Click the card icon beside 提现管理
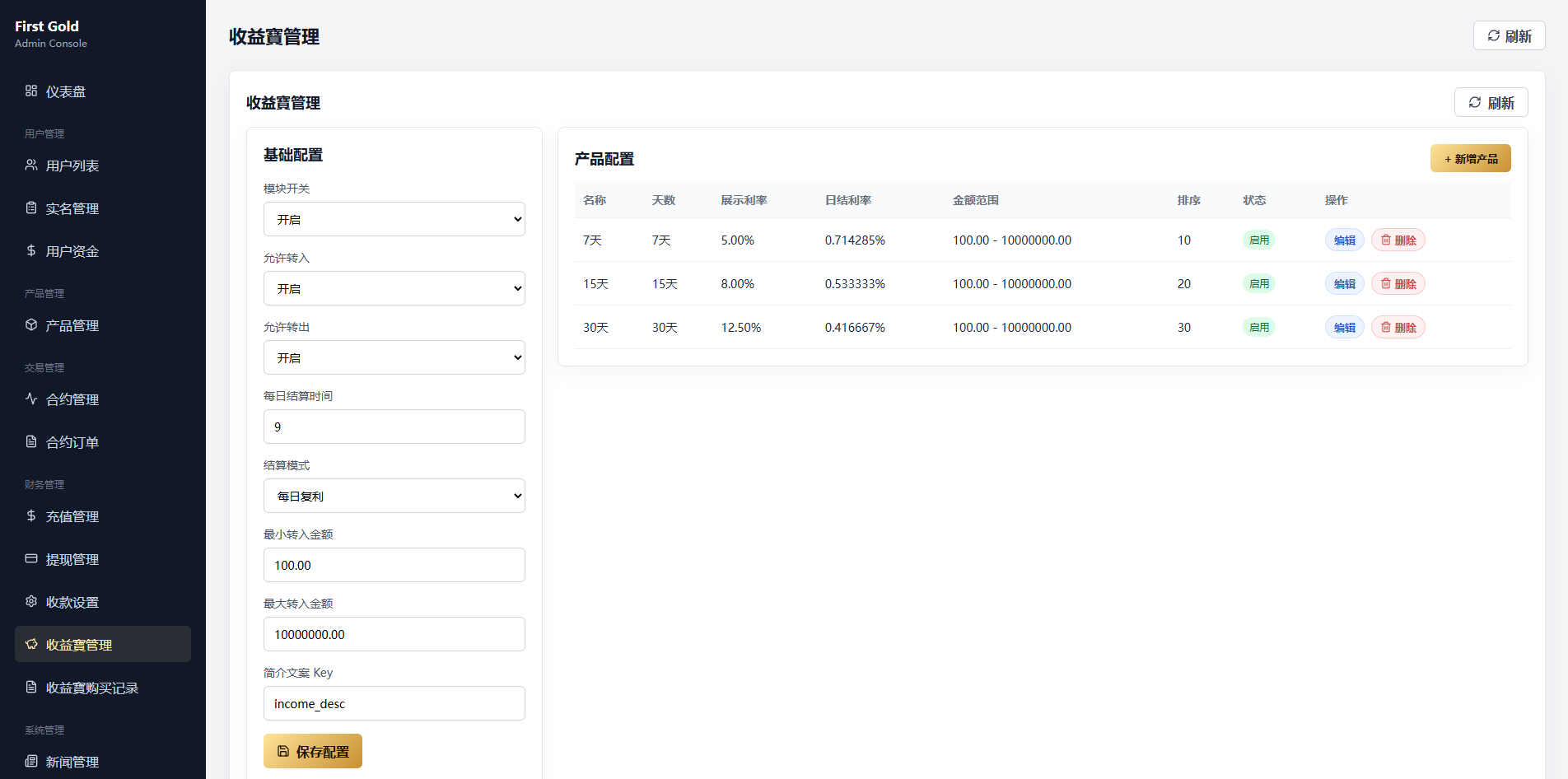 coord(31,558)
